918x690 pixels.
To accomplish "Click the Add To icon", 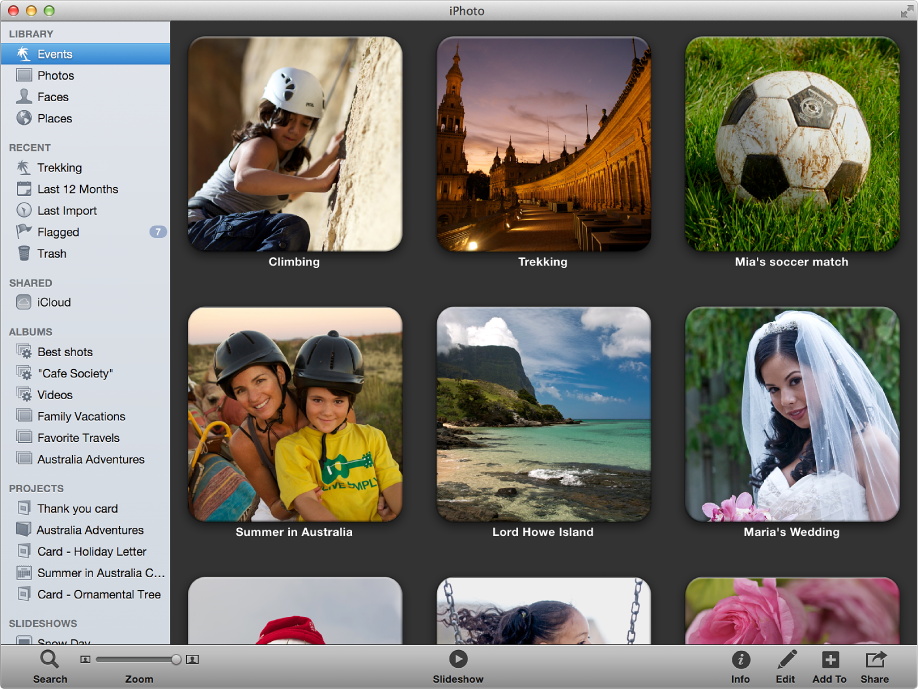I will pyautogui.click(x=829, y=660).
